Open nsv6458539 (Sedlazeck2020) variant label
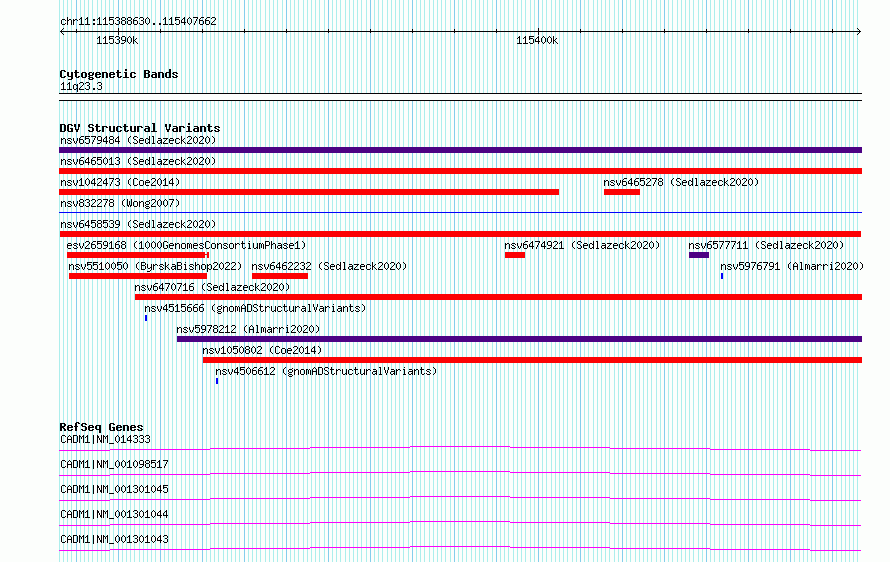The height and width of the screenshot is (562, 890). [x=138, y=224]
